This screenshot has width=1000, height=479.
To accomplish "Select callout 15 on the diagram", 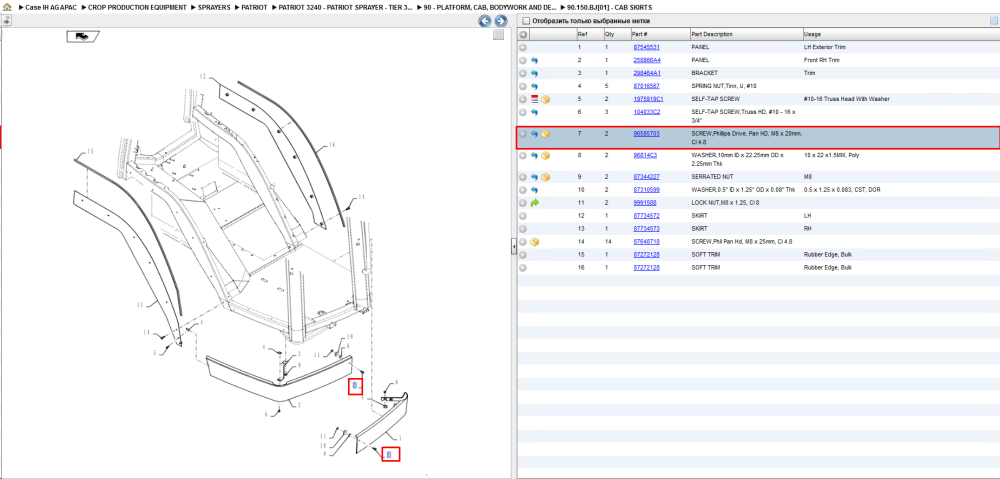I will [x=90, y=151].
